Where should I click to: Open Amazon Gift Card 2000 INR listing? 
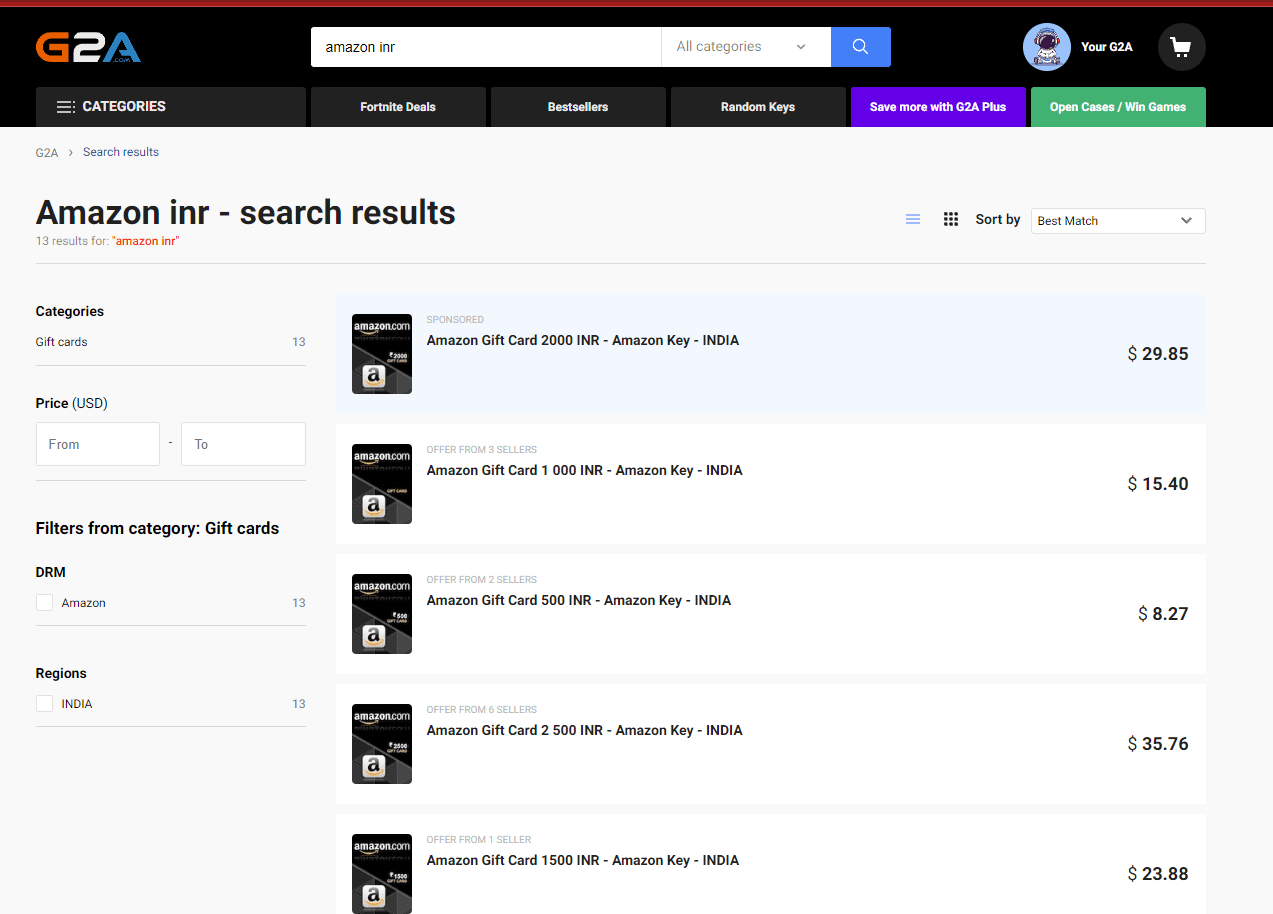(x=583, y=340)
